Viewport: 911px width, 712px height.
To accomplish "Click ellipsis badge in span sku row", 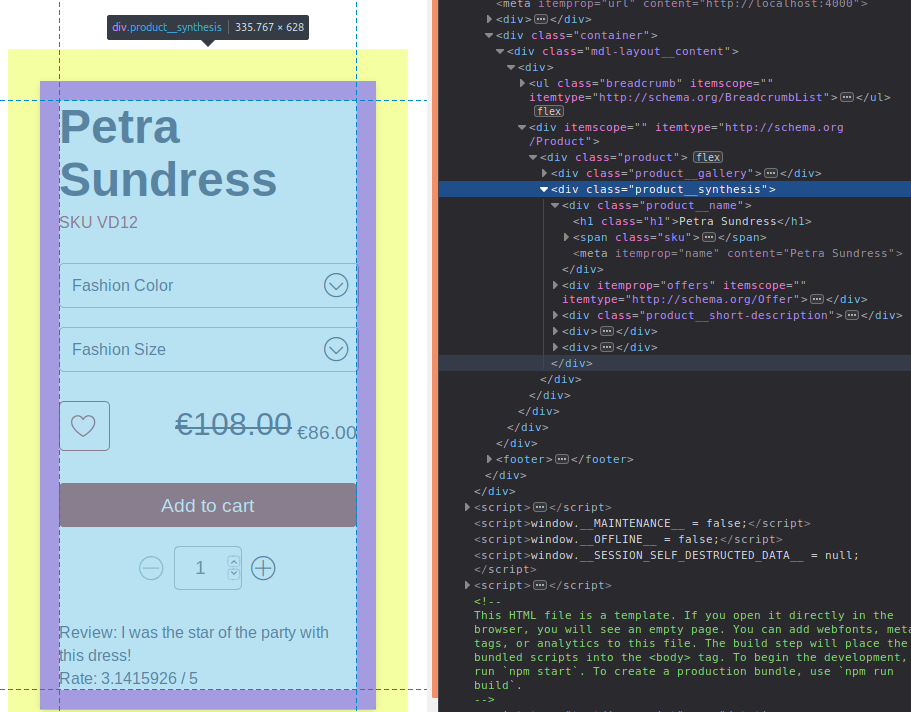I will (x=709, y=237).
